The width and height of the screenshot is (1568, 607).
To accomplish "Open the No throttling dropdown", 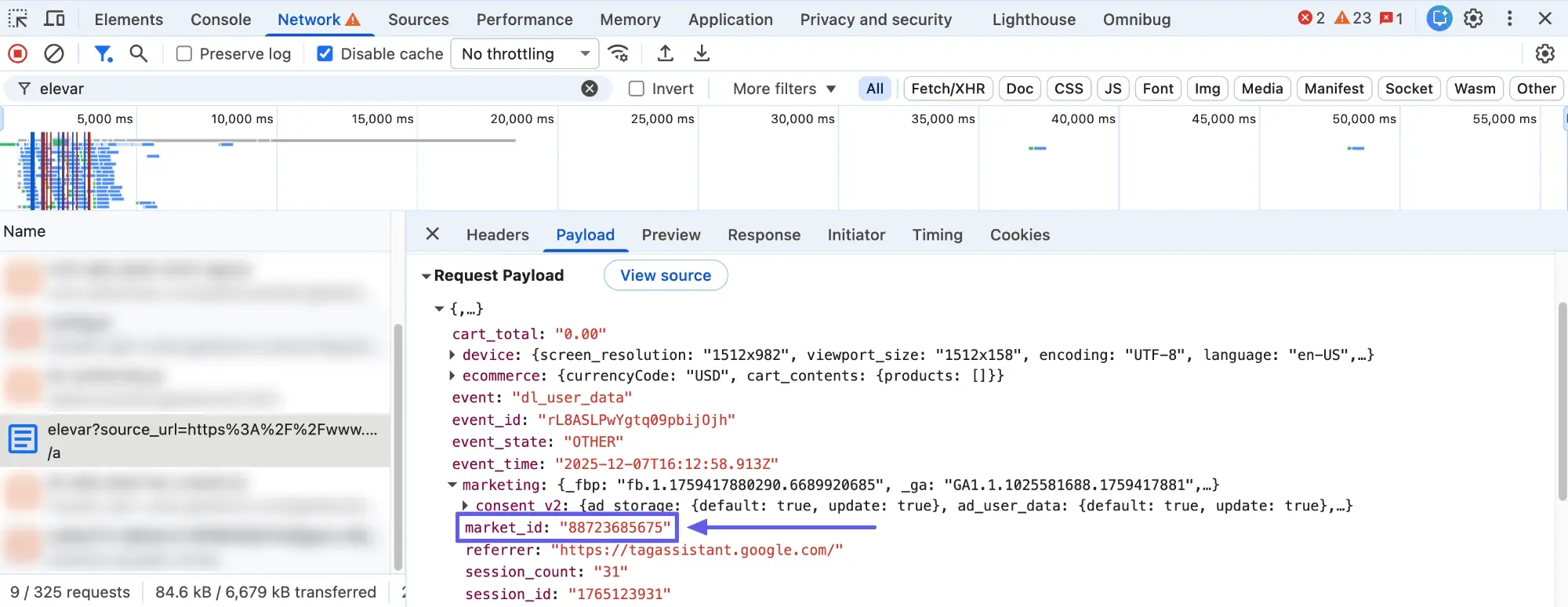I will [524, 53].
